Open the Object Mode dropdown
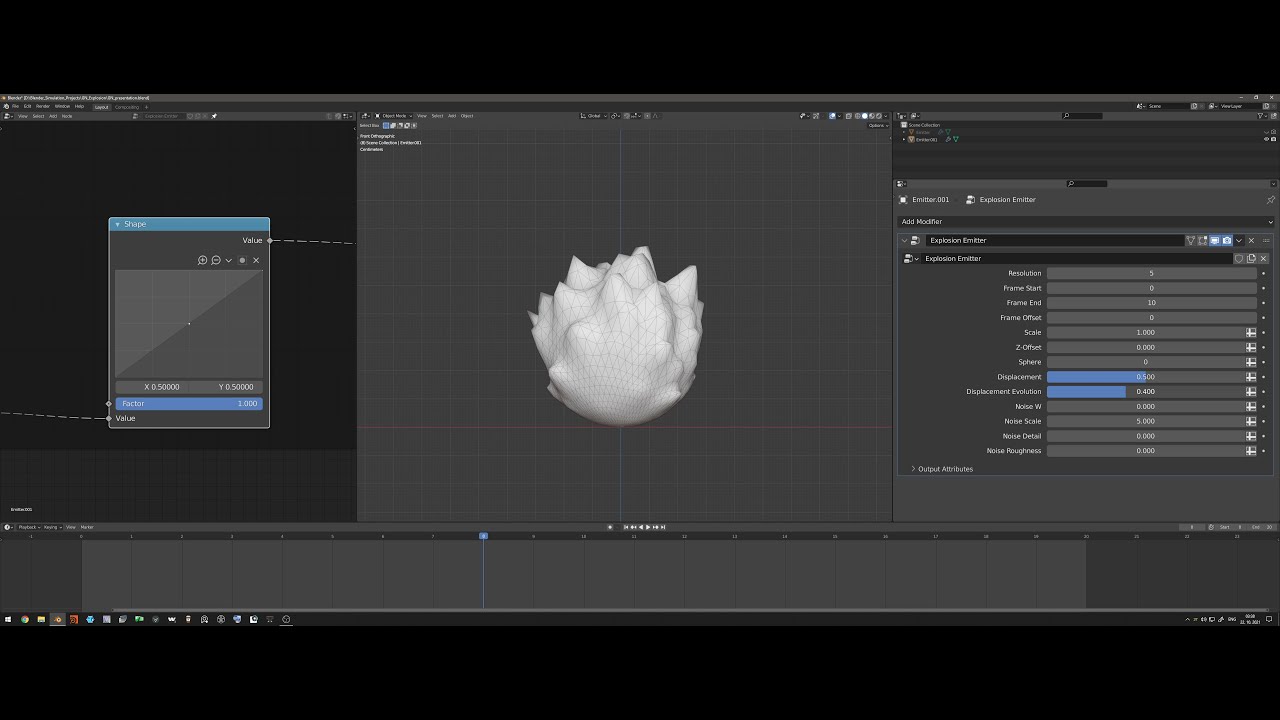Screen dimensions: 1280x720 tap(394, 116)
